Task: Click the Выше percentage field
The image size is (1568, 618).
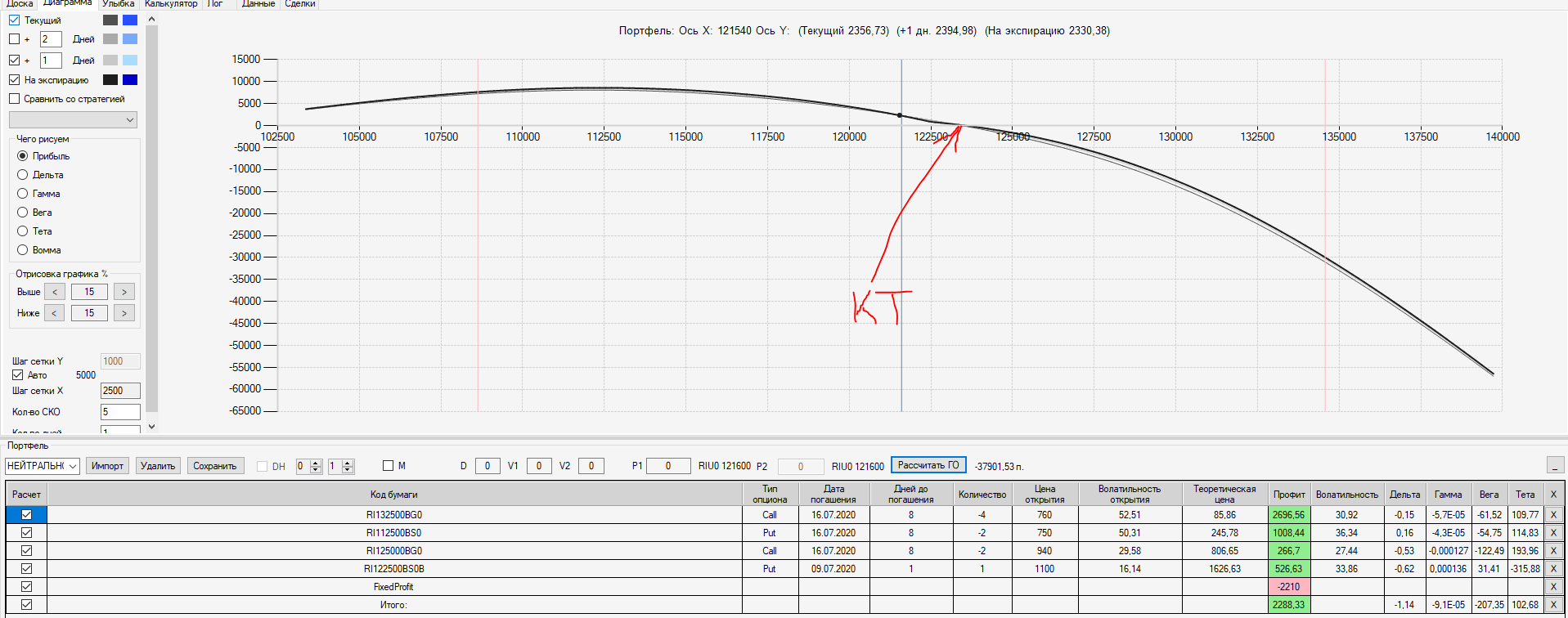Action: [89, 292]
